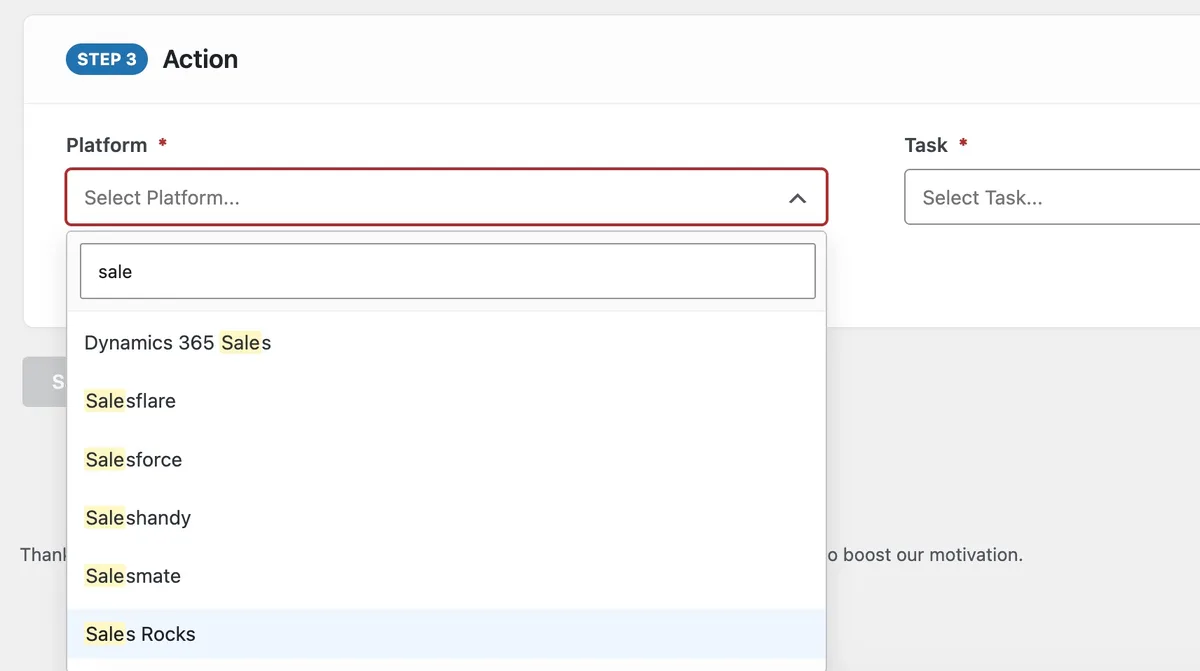This screenshot has width=1200, height=671.
Task: Click the Platform field label
Action: 107,145
